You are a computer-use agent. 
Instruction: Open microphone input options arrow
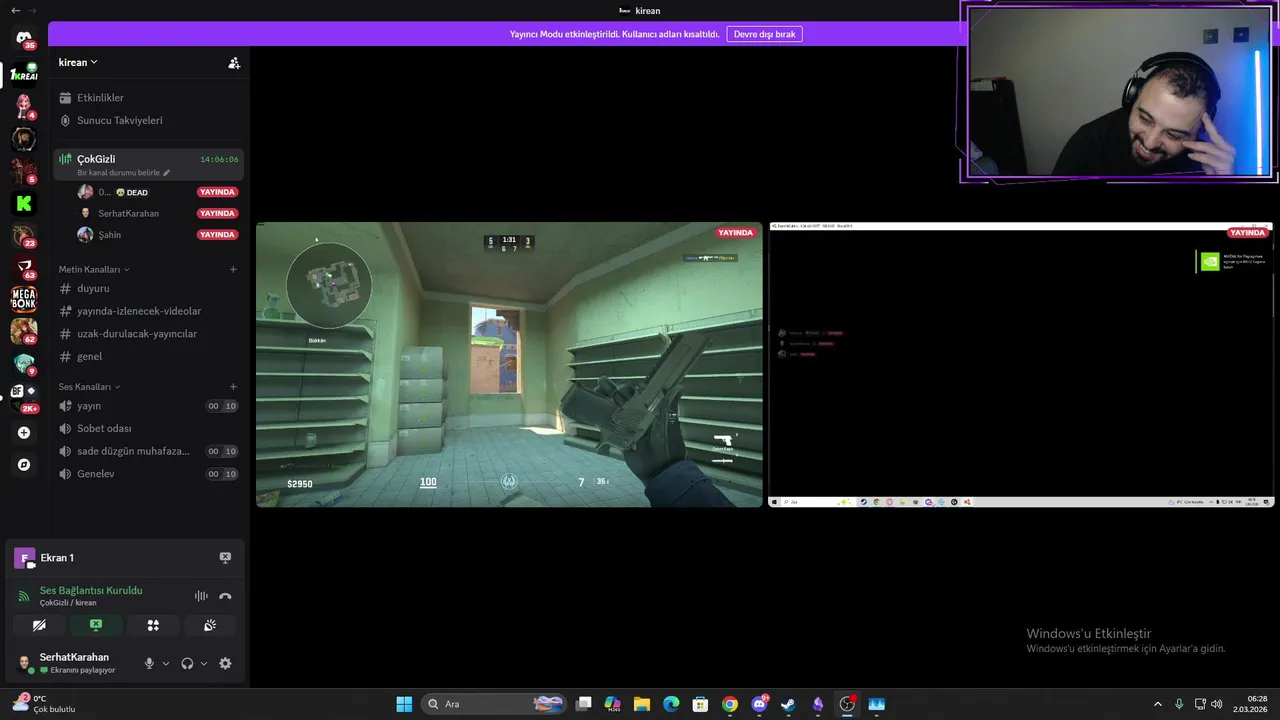(166, 663)
